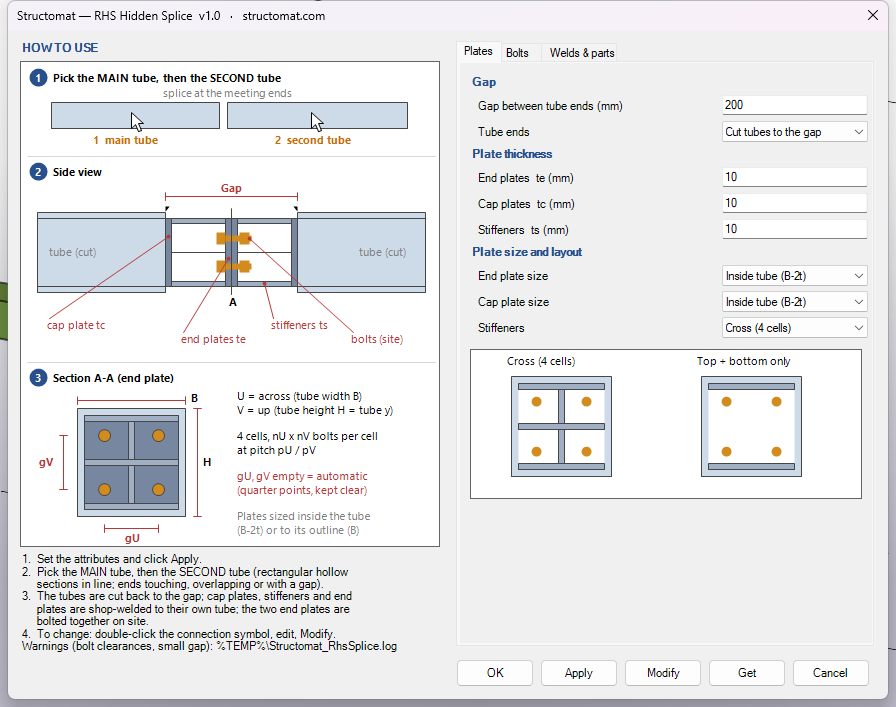Image resolution: width=896 pixels, height=707 pixels.
Task: Open the Welds & parts tab
Action: 582,53
